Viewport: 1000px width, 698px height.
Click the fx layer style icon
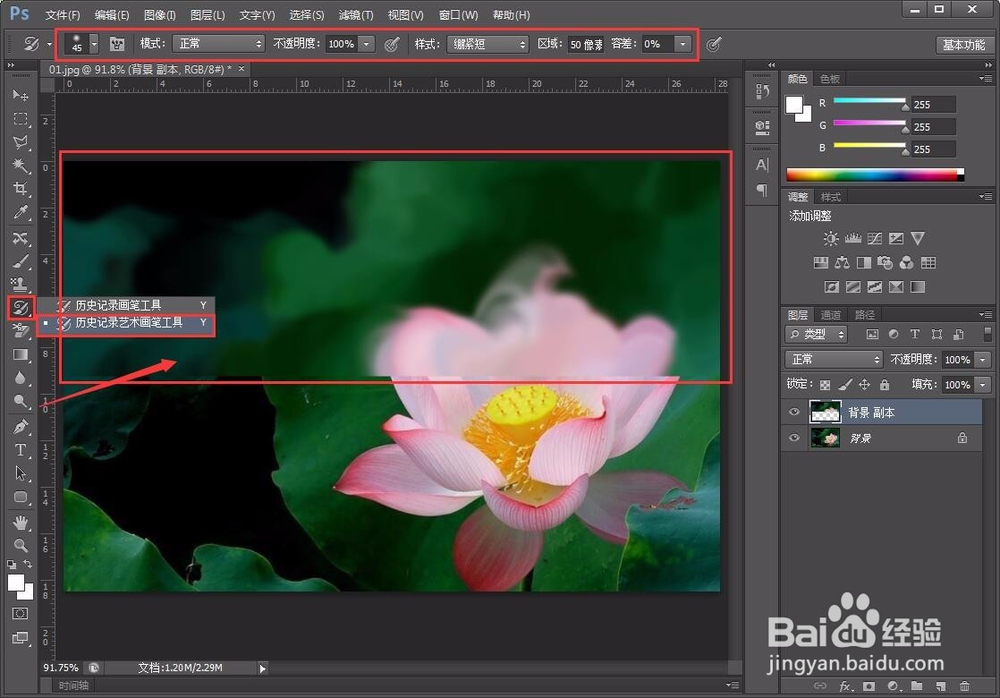[847, 686]
